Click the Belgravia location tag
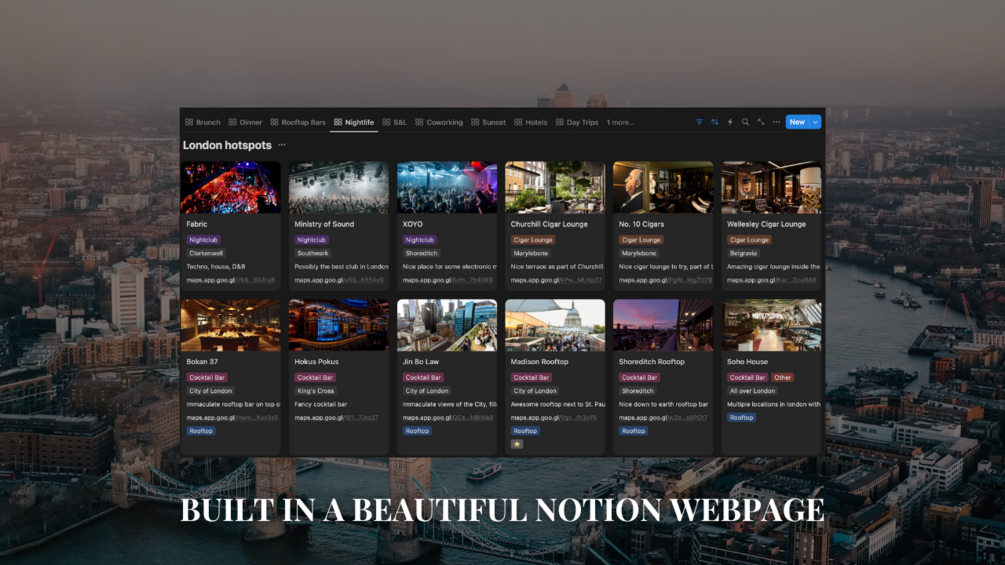1005x565 pixels. pos(743,253)
